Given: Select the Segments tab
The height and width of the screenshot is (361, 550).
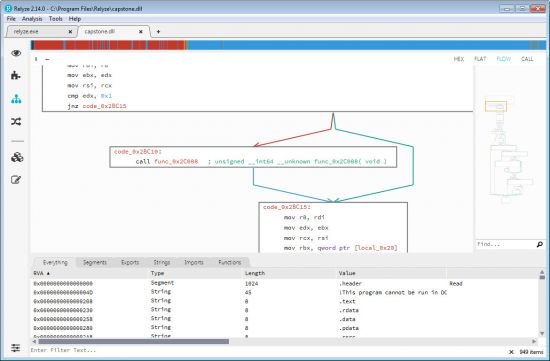Looking at the screenshot, I should pos(95,262).
